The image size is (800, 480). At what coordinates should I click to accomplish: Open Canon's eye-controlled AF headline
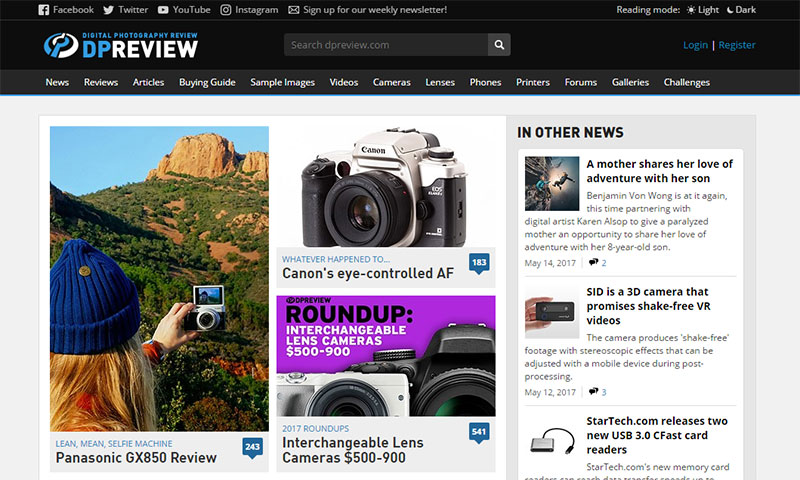pos(368,273)
